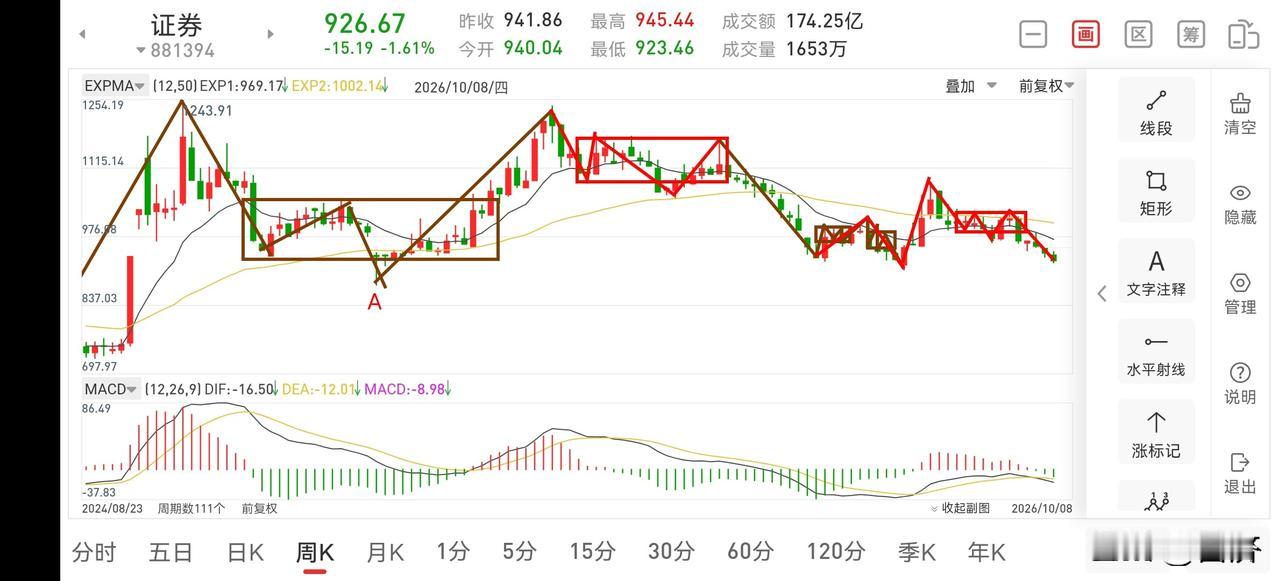Add a 涨标记 up-arrow marker
1278x581 pixels.
[1156, 433]
